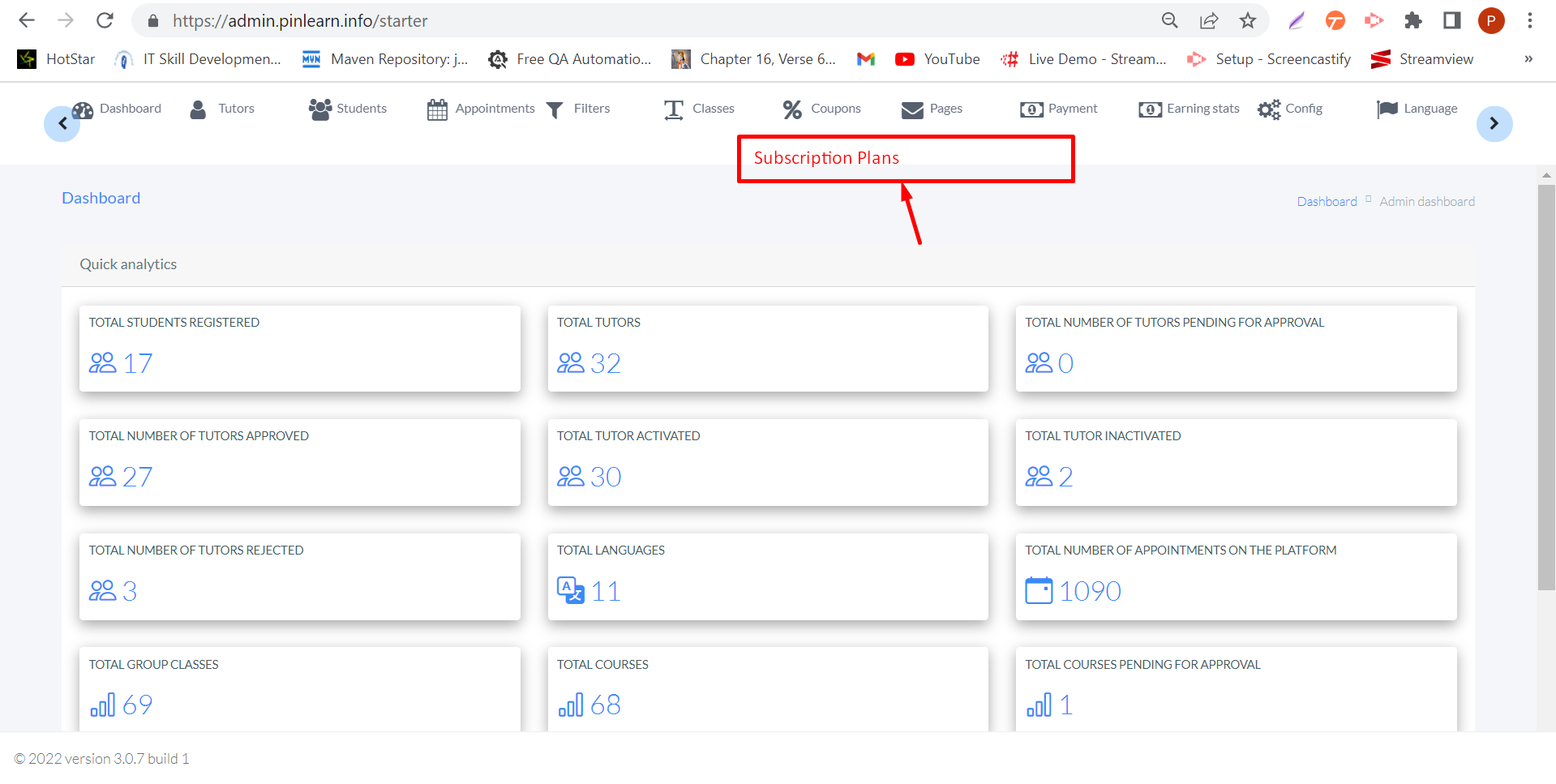Open the Payment menu item
This screenshot has width=1556, height=784.
coord(1059,109)
